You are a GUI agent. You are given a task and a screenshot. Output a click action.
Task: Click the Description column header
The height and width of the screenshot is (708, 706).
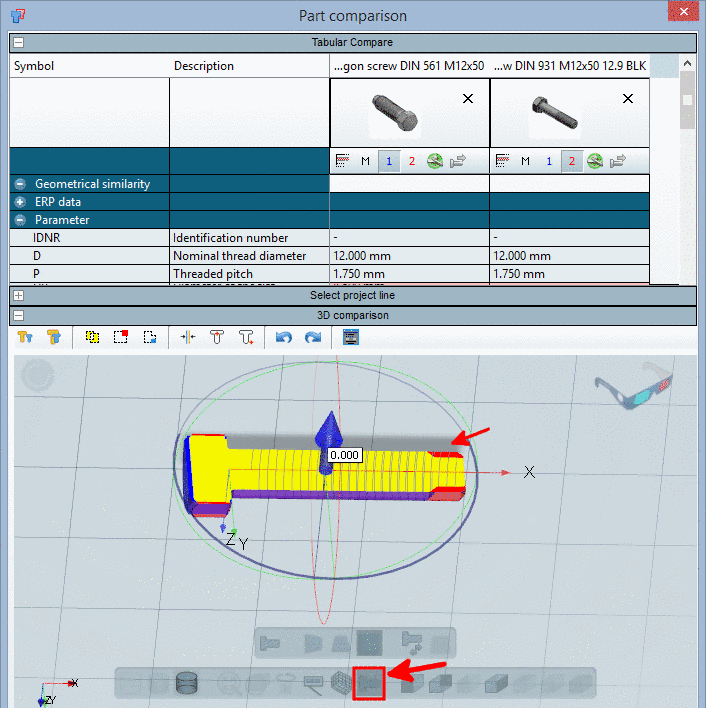tap(204, 66)
